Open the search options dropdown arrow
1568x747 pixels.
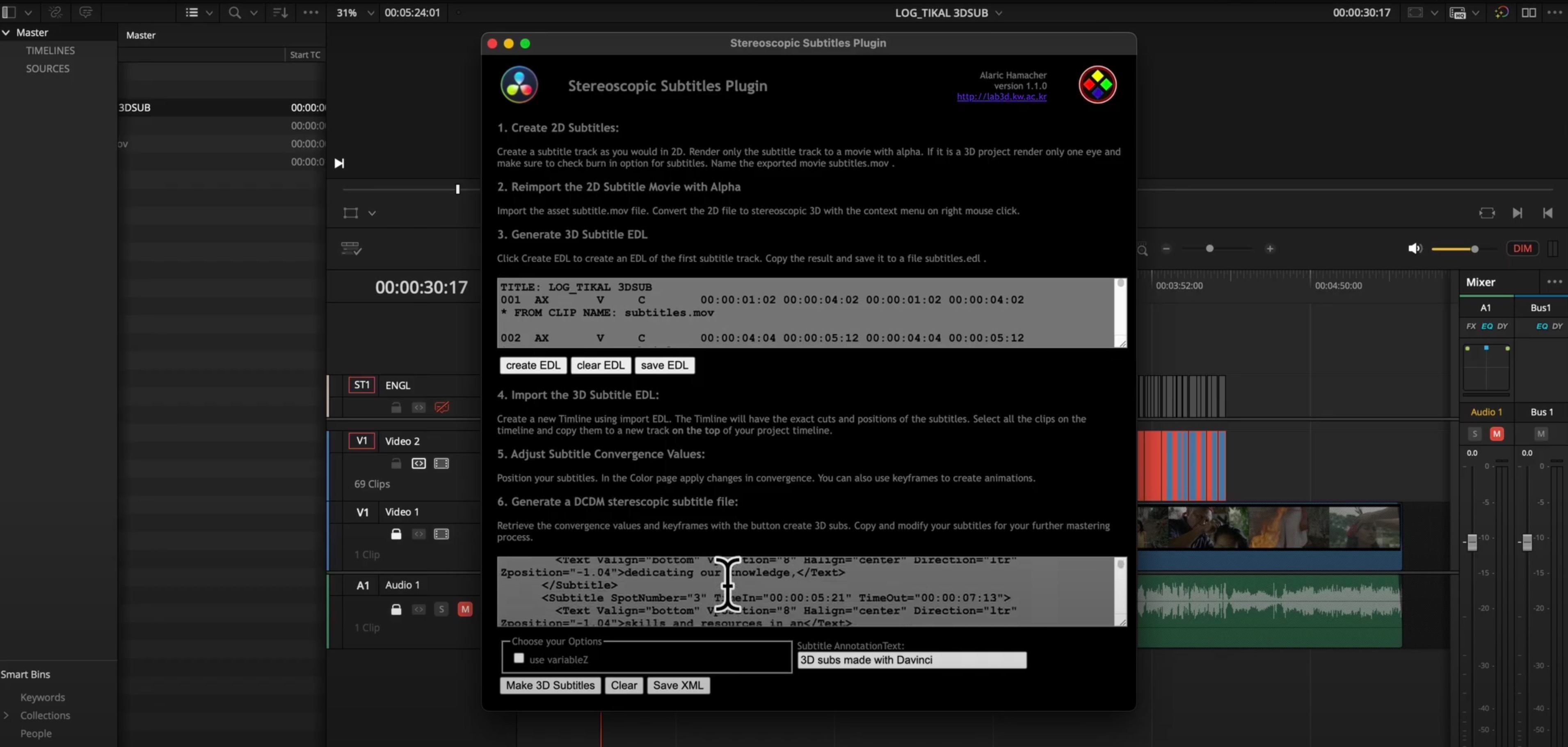click(x=254, y=13)
